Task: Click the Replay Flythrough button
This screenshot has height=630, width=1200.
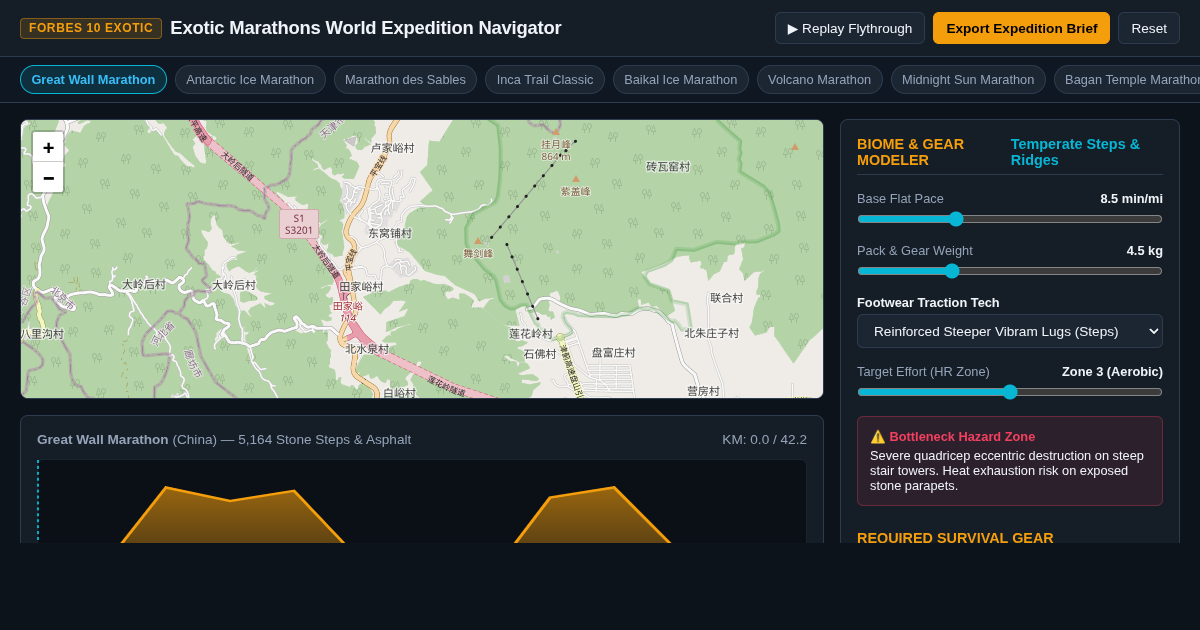Action: [x=850, y=28]
